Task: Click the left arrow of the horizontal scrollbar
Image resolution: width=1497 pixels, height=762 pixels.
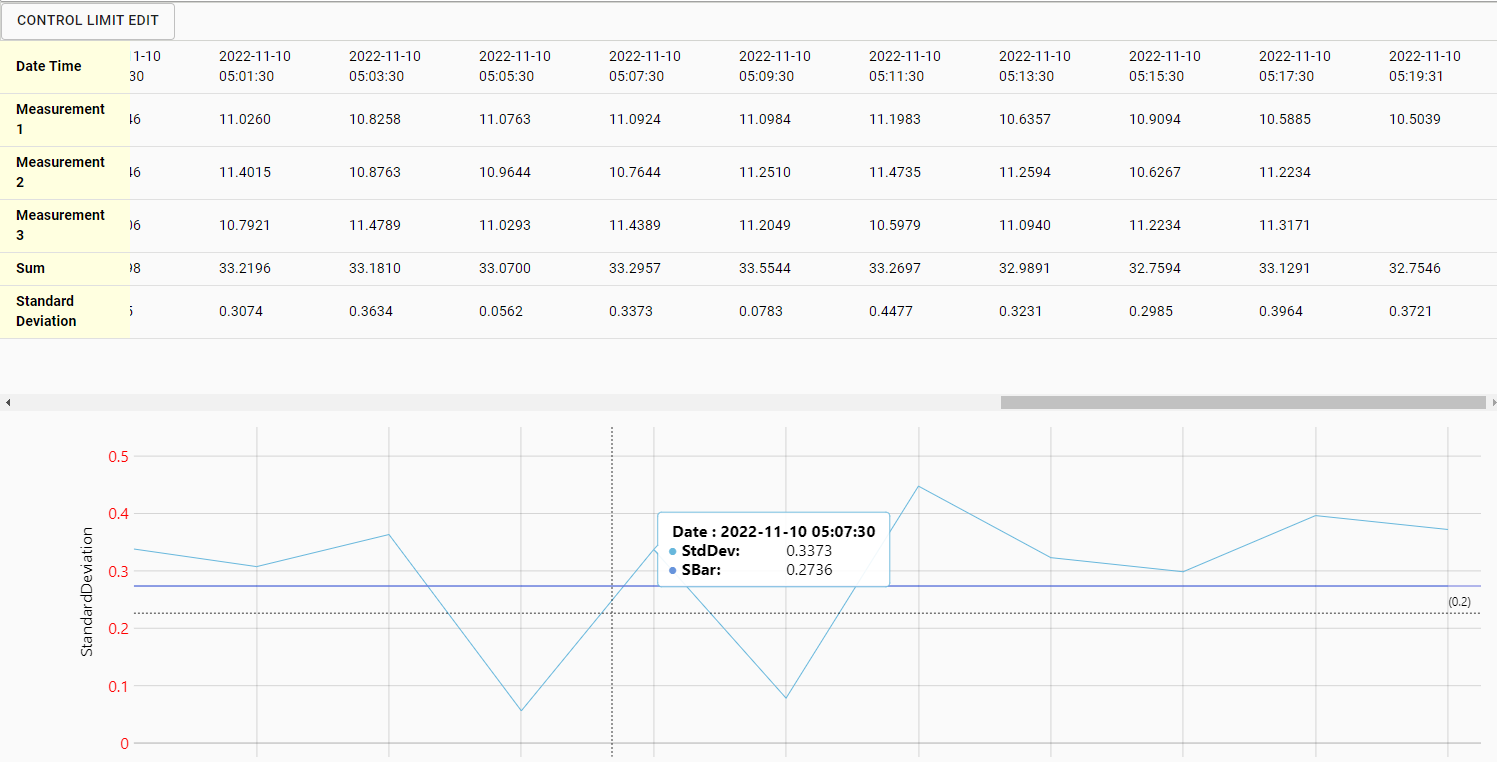Action: (x=8, y=402)
